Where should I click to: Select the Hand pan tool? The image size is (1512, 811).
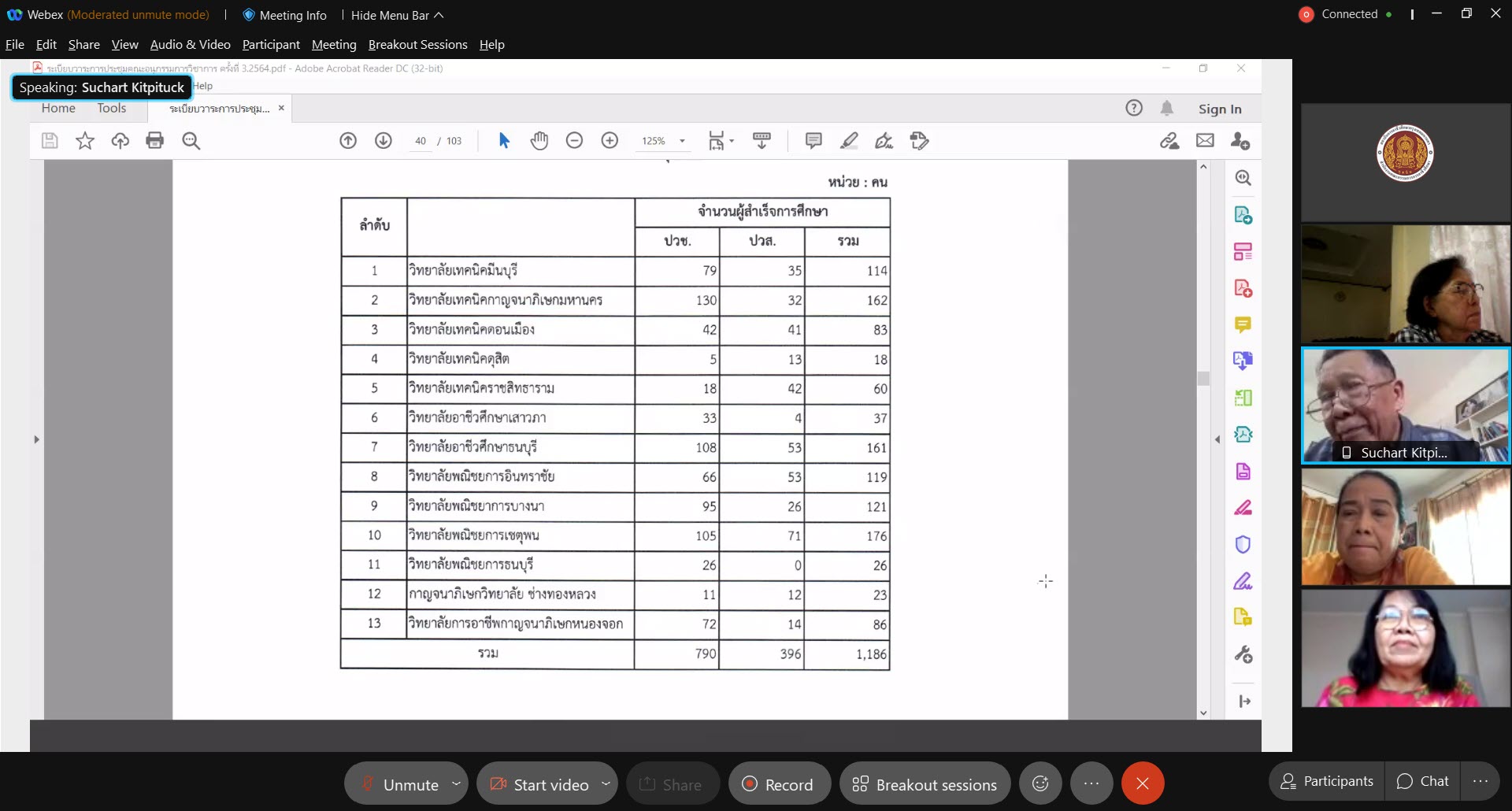point(539,141)
